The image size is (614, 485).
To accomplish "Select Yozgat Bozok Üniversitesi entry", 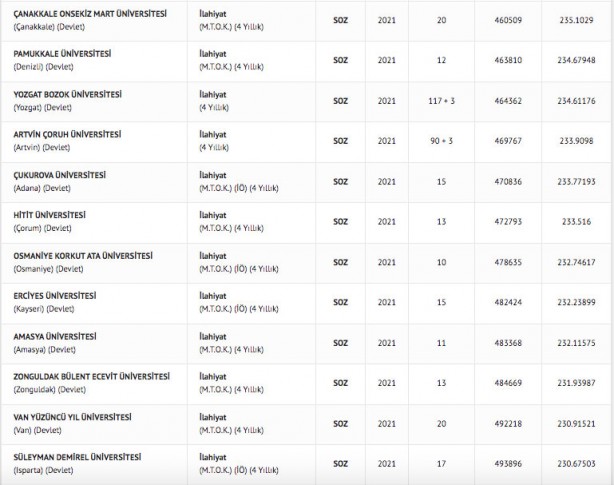I will [68, 94].
